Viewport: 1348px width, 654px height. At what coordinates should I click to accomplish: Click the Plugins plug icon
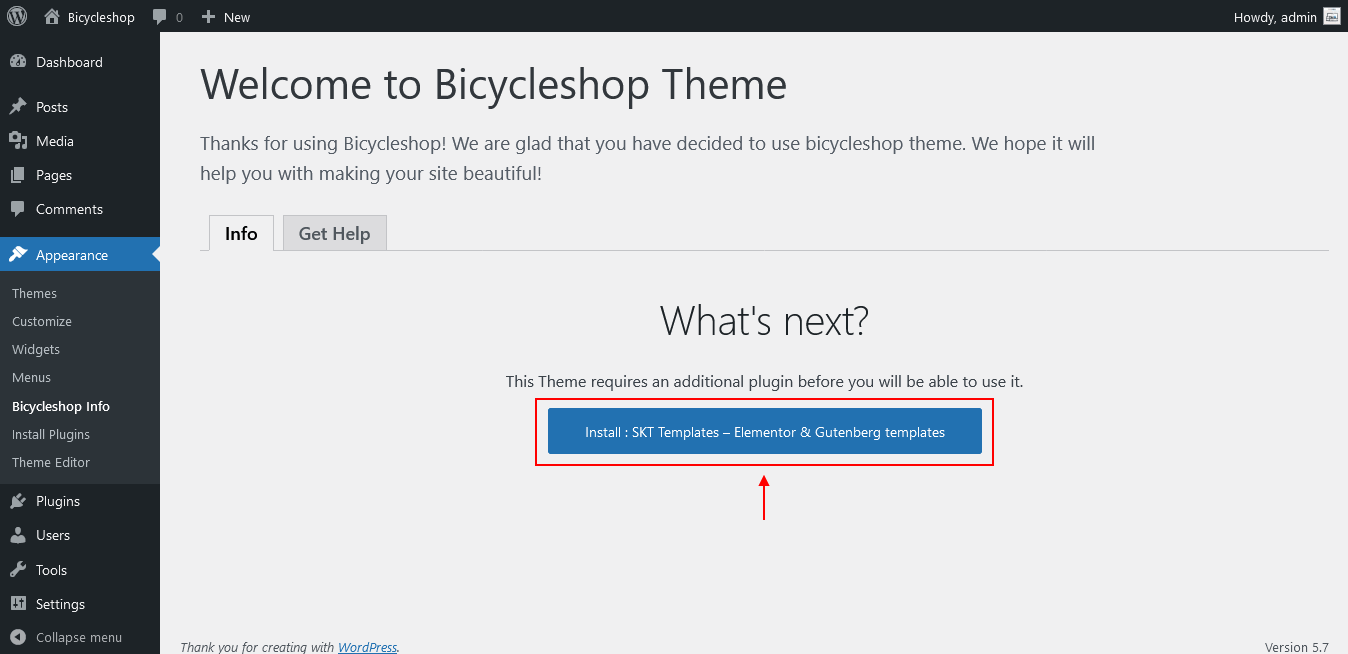click(18, 501)
